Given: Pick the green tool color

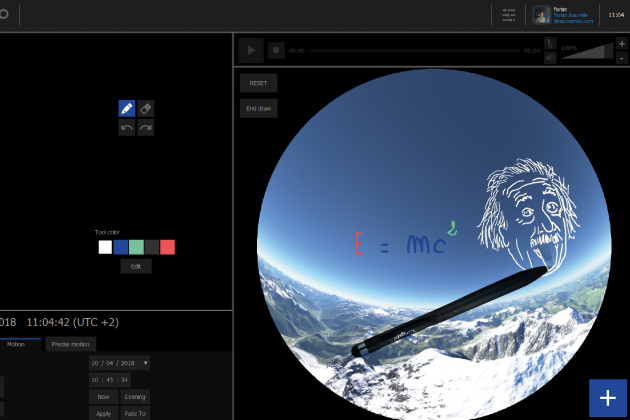Looking at the screenshot, I should pyautogui.click(x=136, y=247).
